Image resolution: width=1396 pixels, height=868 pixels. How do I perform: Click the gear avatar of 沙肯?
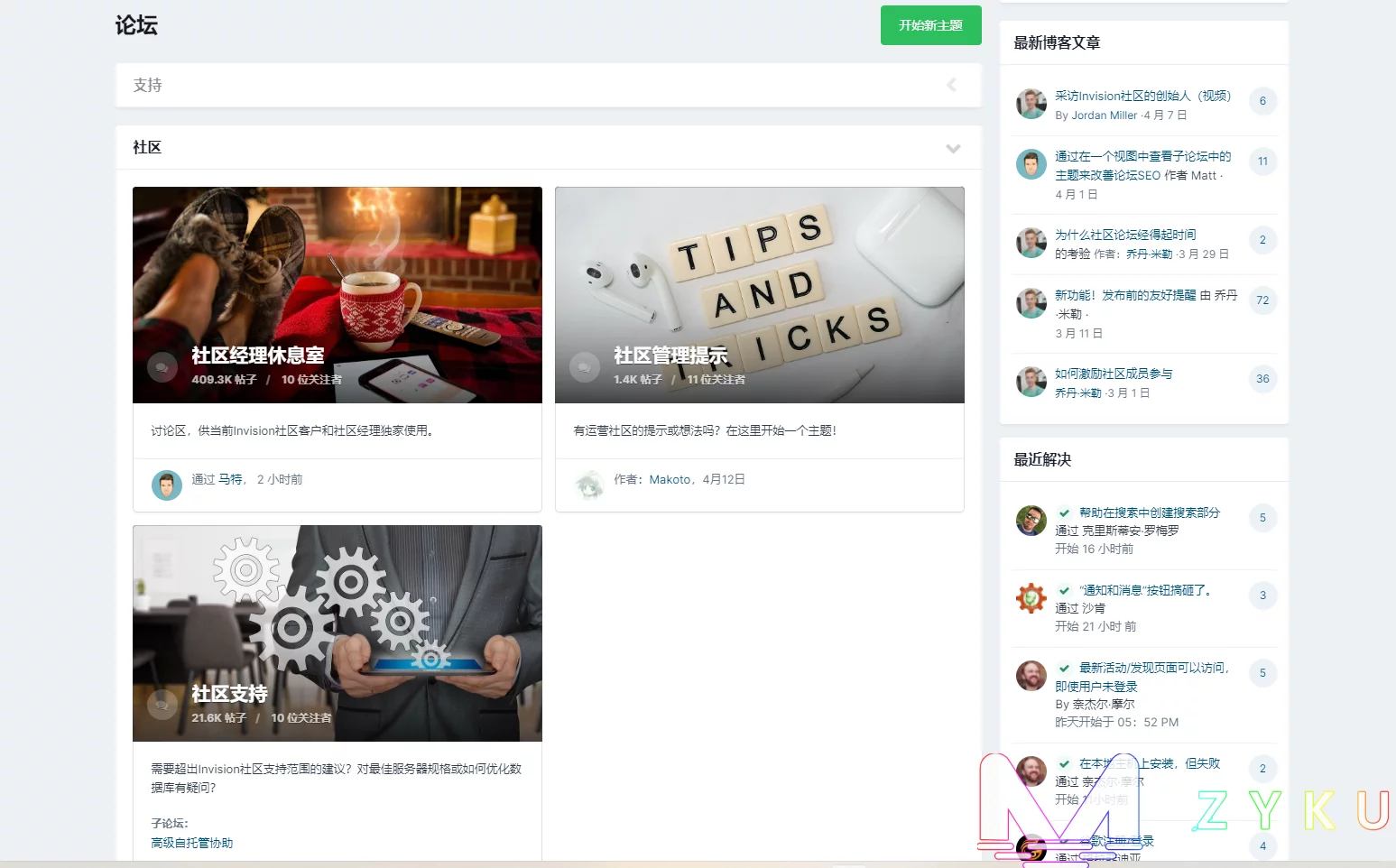(1031, 598)
